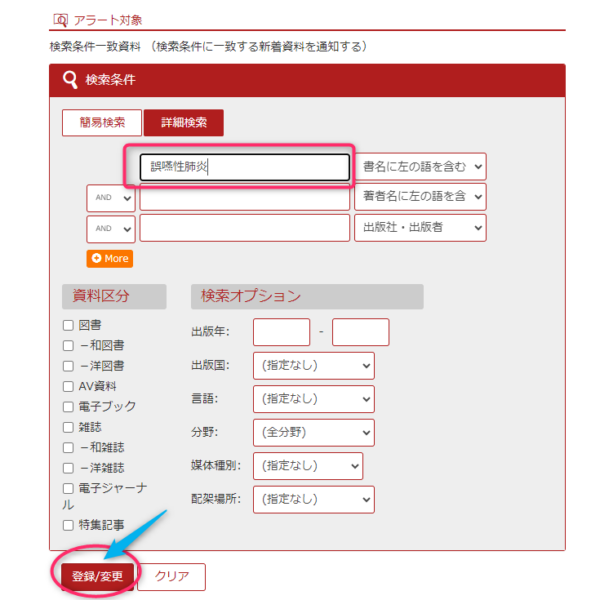Open the 分野 (全分野) dropdown
This screenshot has height=600, width=600.
point(314,433)
